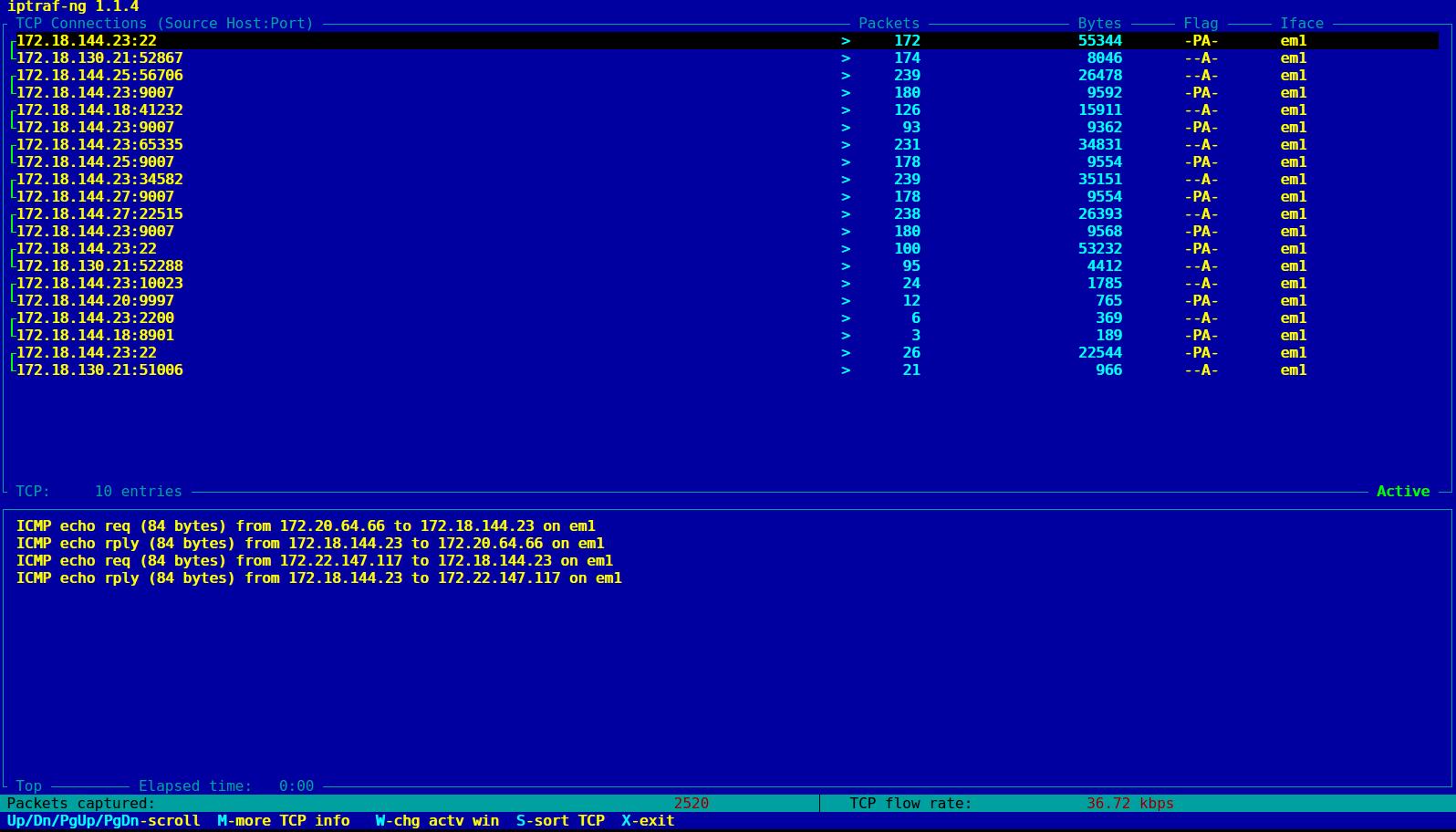1456x832 pixels.
Task: Click ICMP echo rply to 172.20.64.66
Action: click(x=310, y=544)
